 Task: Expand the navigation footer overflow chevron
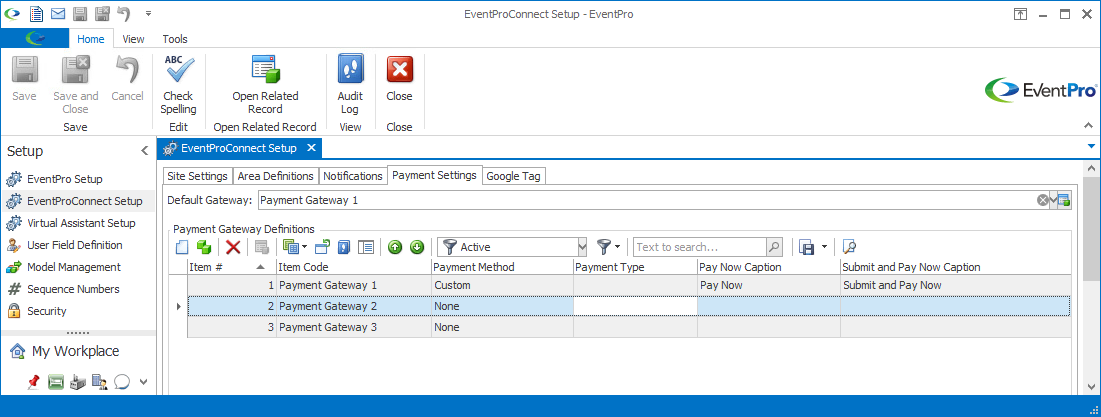point(143,382)
